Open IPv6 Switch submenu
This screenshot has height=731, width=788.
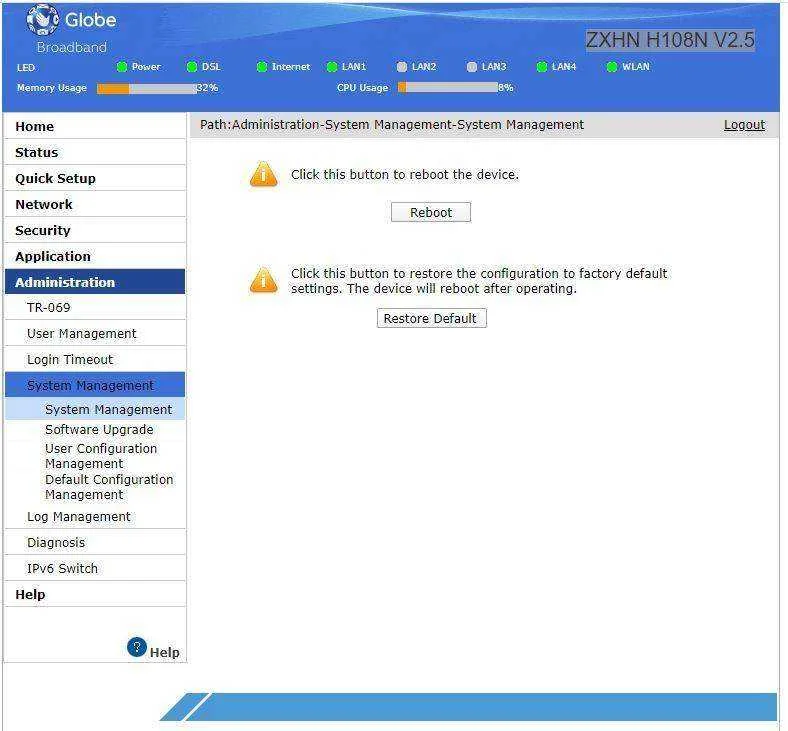pos(95,568)
